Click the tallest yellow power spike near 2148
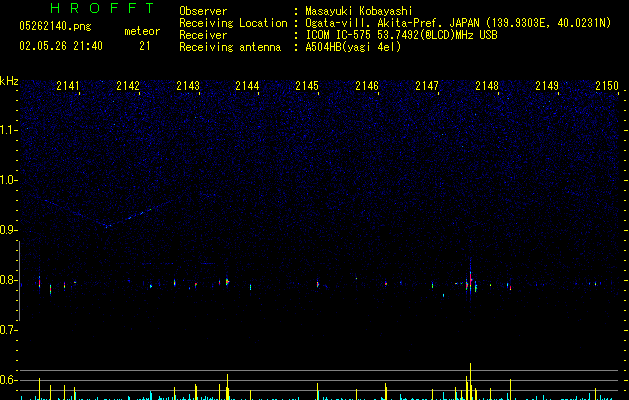 471,381
